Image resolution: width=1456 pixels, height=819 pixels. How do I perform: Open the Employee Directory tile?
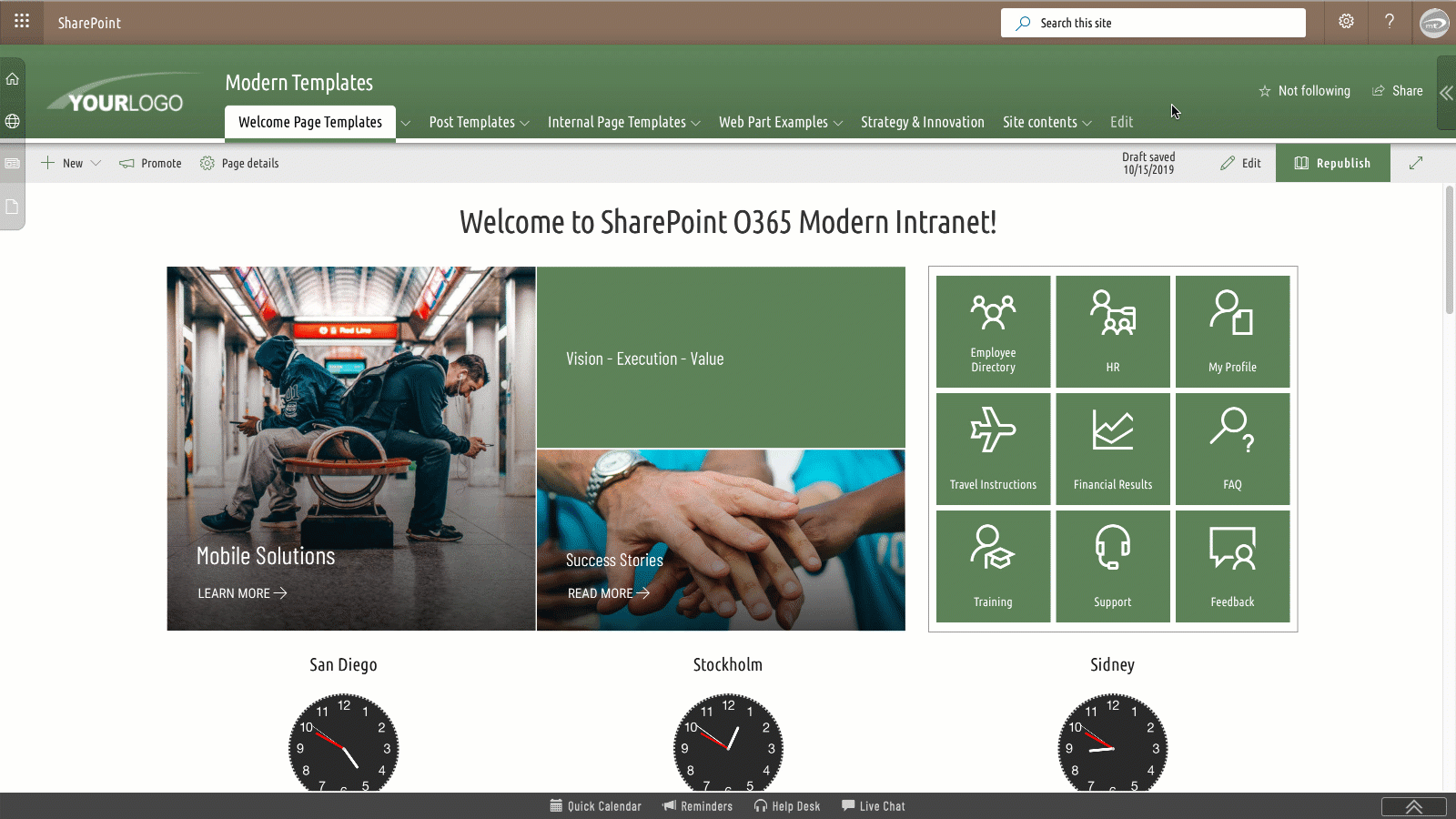click(x=992, y=330)
